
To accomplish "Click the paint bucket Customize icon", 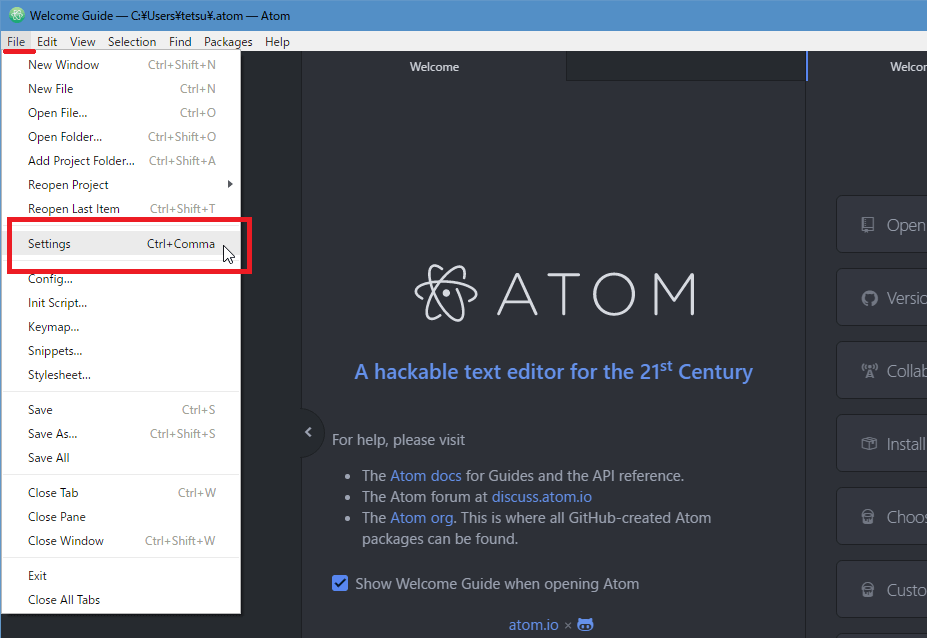I will 868,590.
